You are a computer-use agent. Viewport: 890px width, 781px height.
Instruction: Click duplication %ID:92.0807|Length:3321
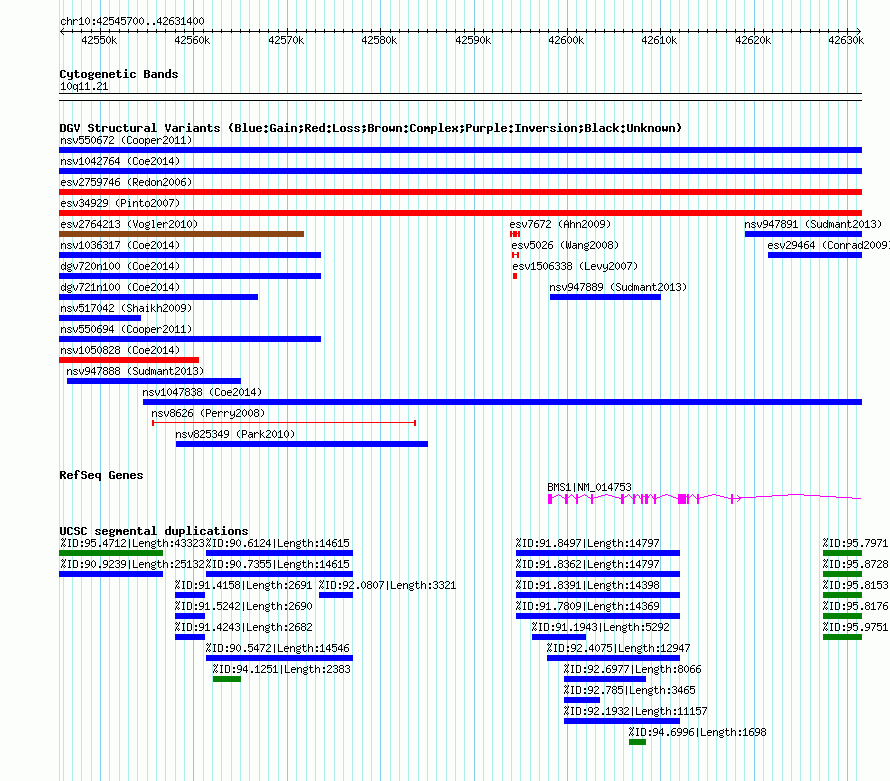pos(388,585)
